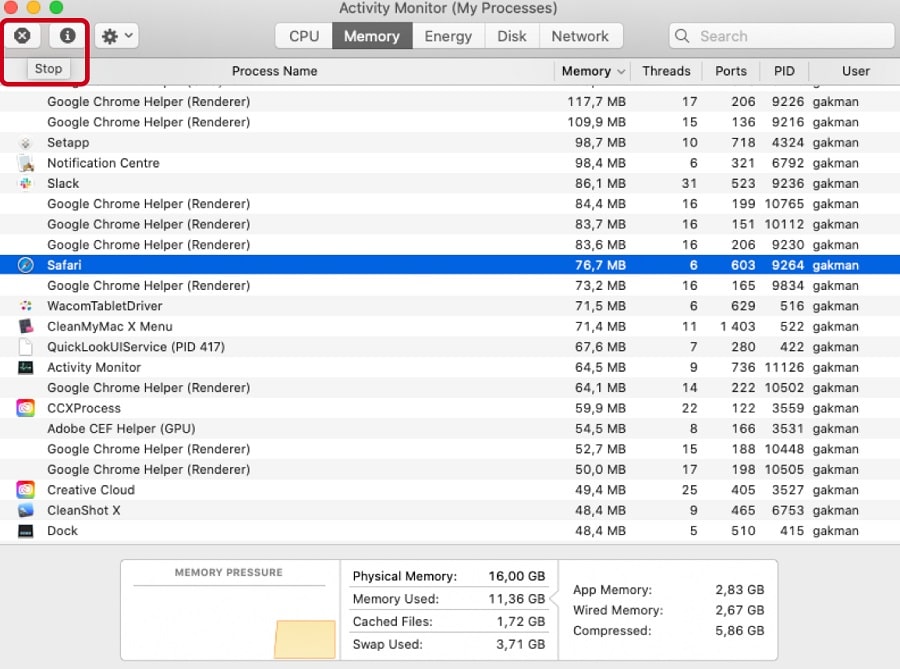The width and height of the screenshot is (900, 669).
Task: Select Chrome Helper row using 109,9 MB
Action: (x=450, y=122)
